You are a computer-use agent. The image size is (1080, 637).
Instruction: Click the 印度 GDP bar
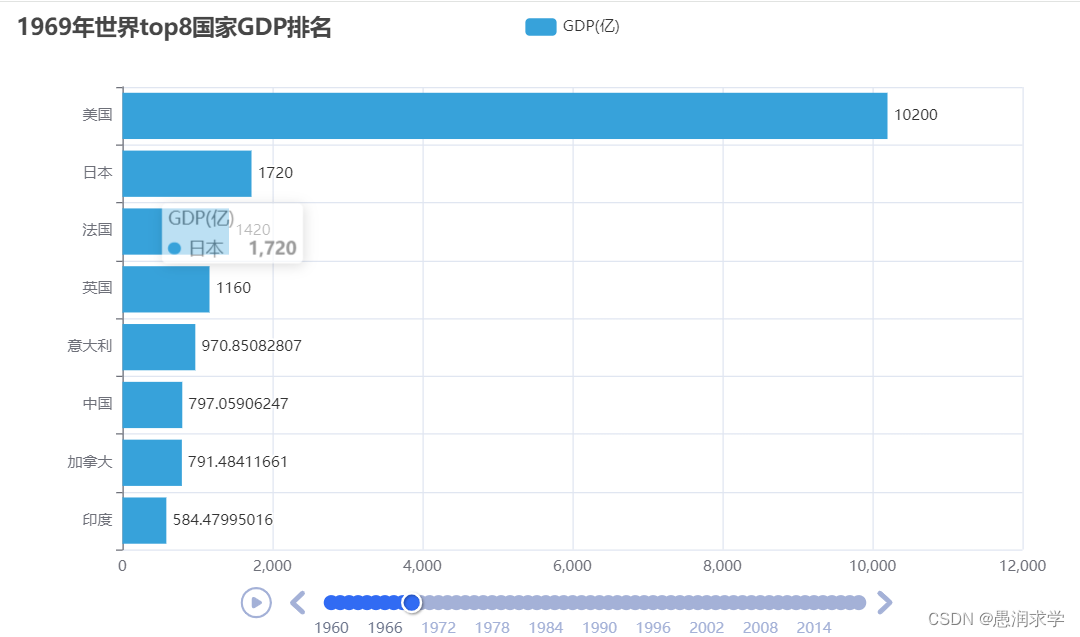144,521
